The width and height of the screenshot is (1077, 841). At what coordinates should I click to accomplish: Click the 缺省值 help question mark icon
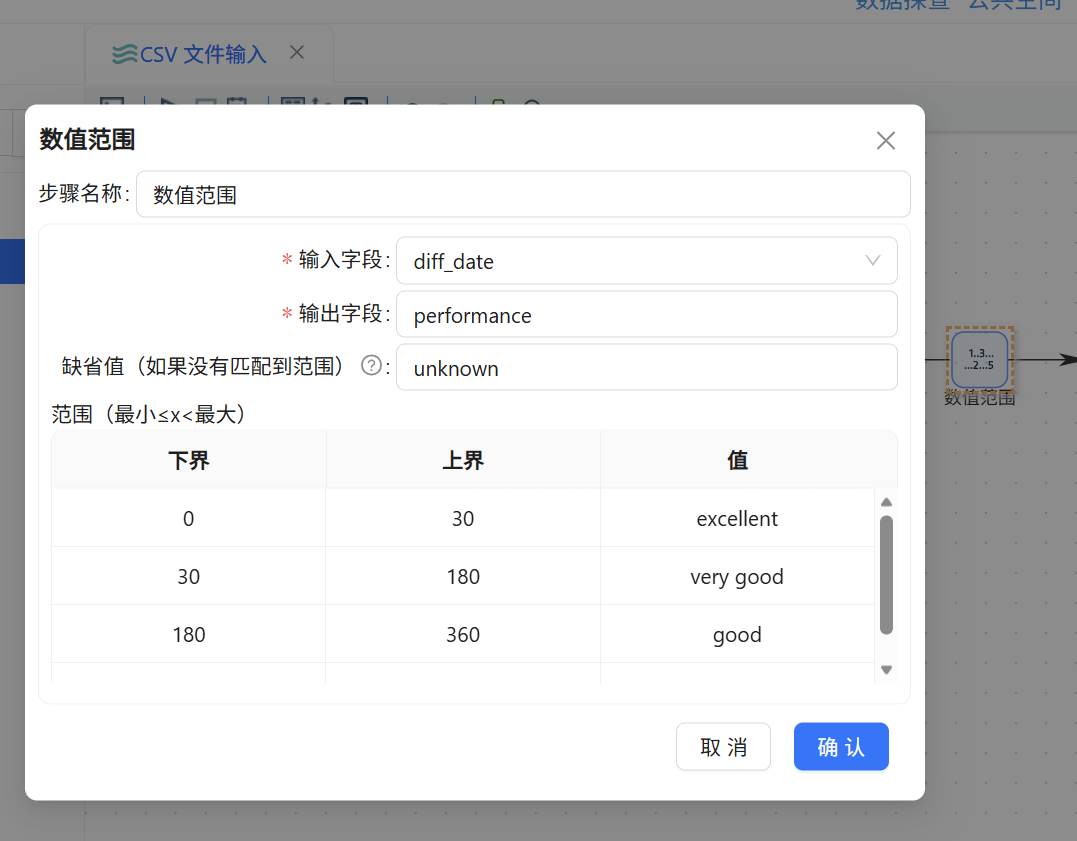tap(371, 366)
